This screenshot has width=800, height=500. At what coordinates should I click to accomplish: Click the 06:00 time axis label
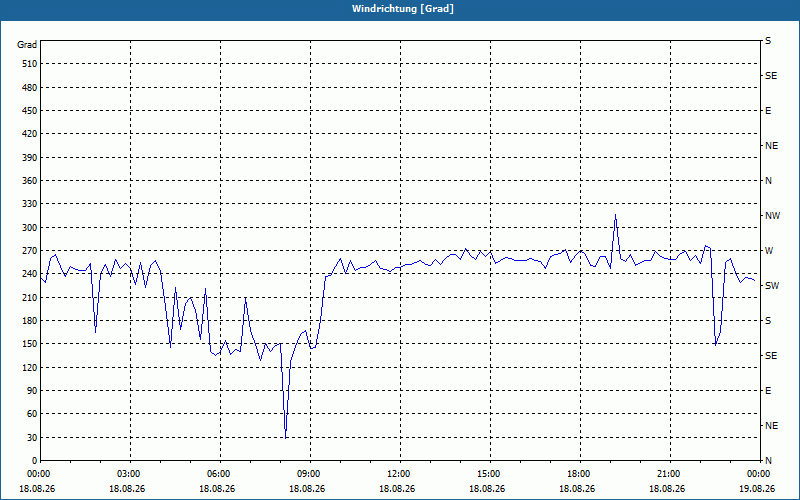coord(218,474)
